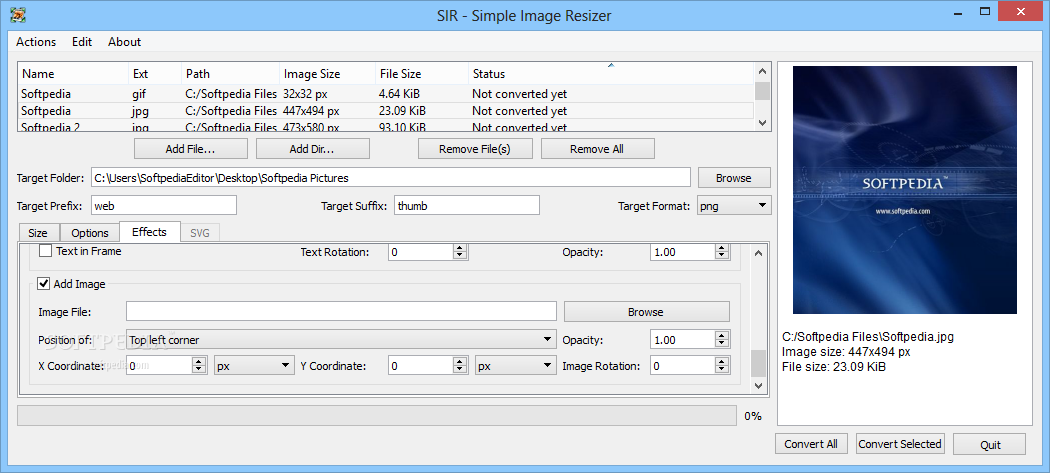Click the SIR app icon in title bar
This screenshot has height=473, width=1050.
(17, 14)
